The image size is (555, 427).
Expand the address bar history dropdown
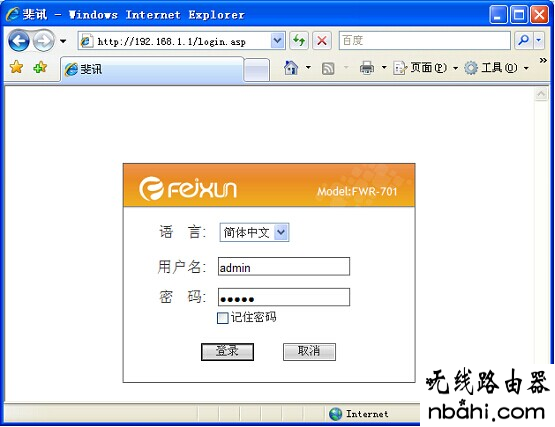tap(278, 41)
